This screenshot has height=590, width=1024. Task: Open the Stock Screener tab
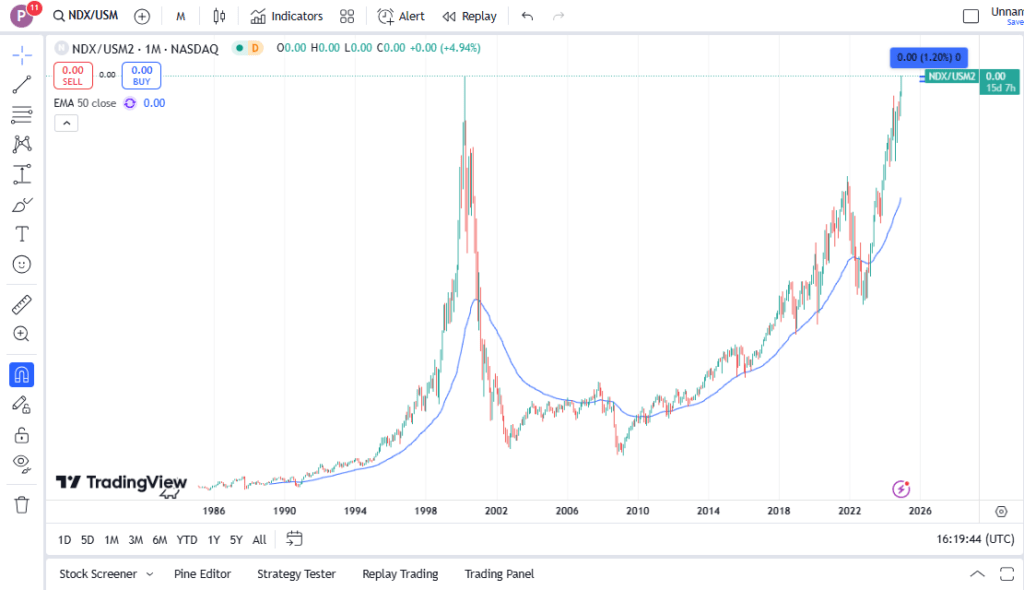[98, 574]
